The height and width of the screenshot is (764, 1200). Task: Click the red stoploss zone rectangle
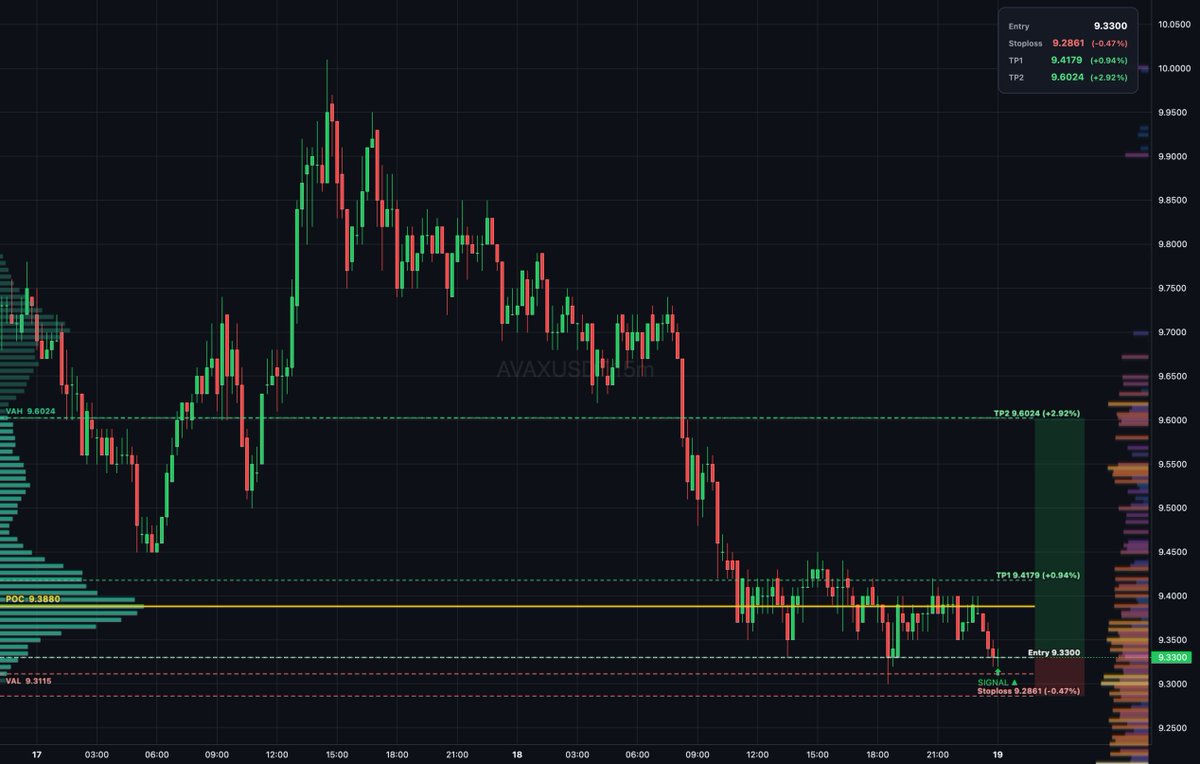1059,676
